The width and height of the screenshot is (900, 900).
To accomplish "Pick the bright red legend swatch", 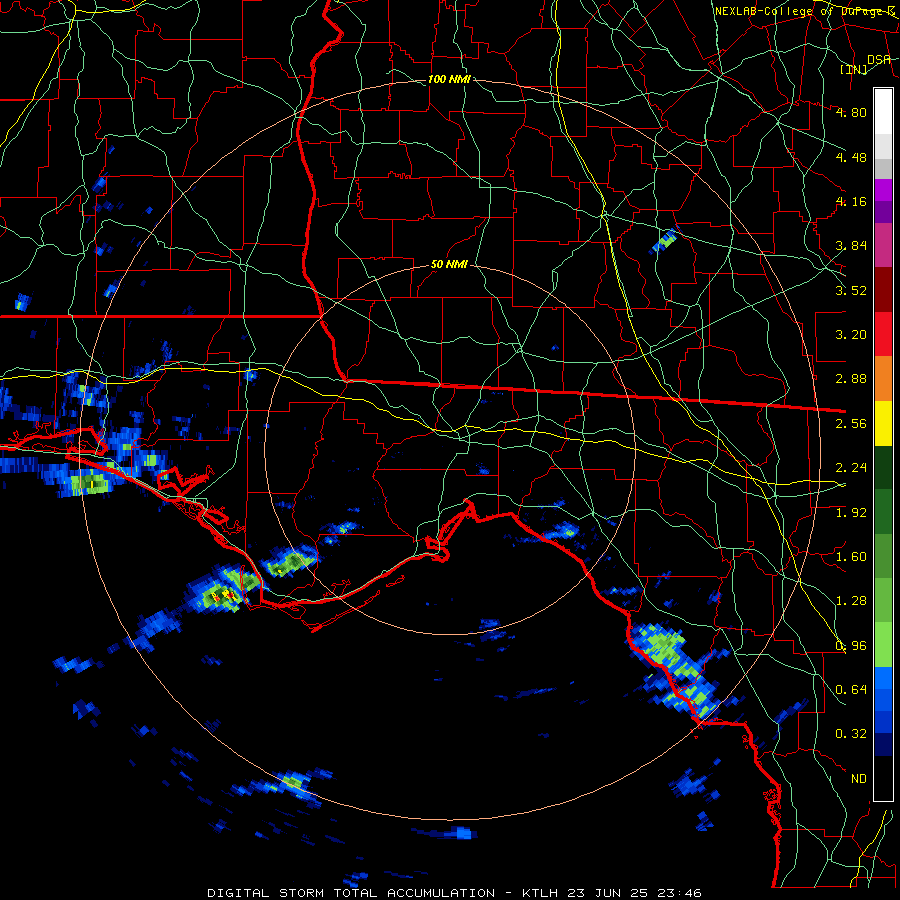I will point(883,334).
